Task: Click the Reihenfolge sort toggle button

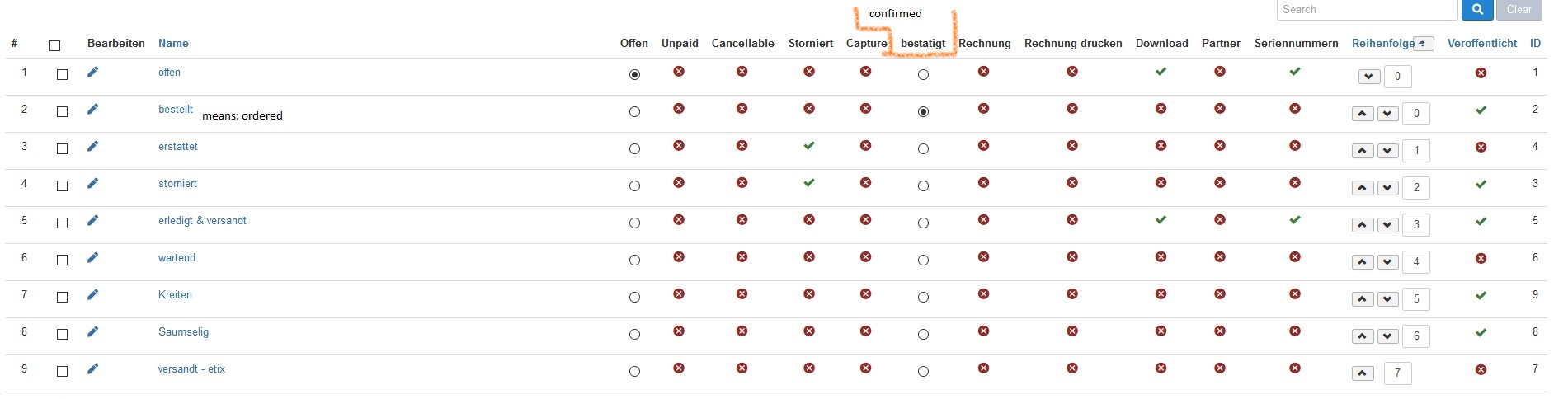Action: [x=1423, y=44]
